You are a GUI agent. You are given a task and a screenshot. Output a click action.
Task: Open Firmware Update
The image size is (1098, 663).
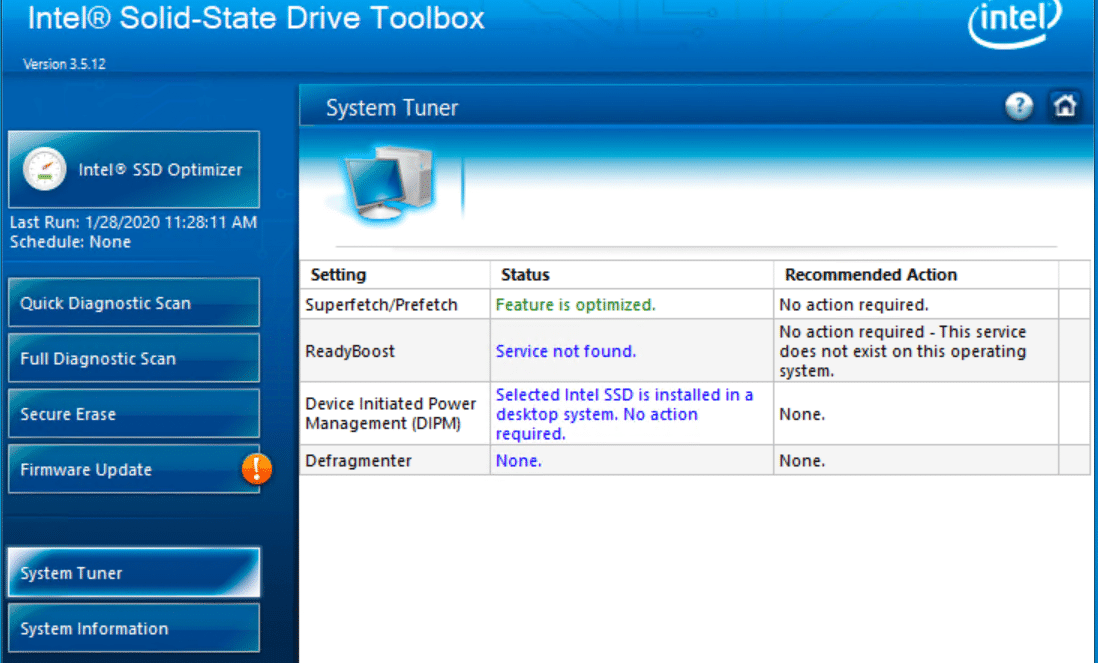pos(134,469)
